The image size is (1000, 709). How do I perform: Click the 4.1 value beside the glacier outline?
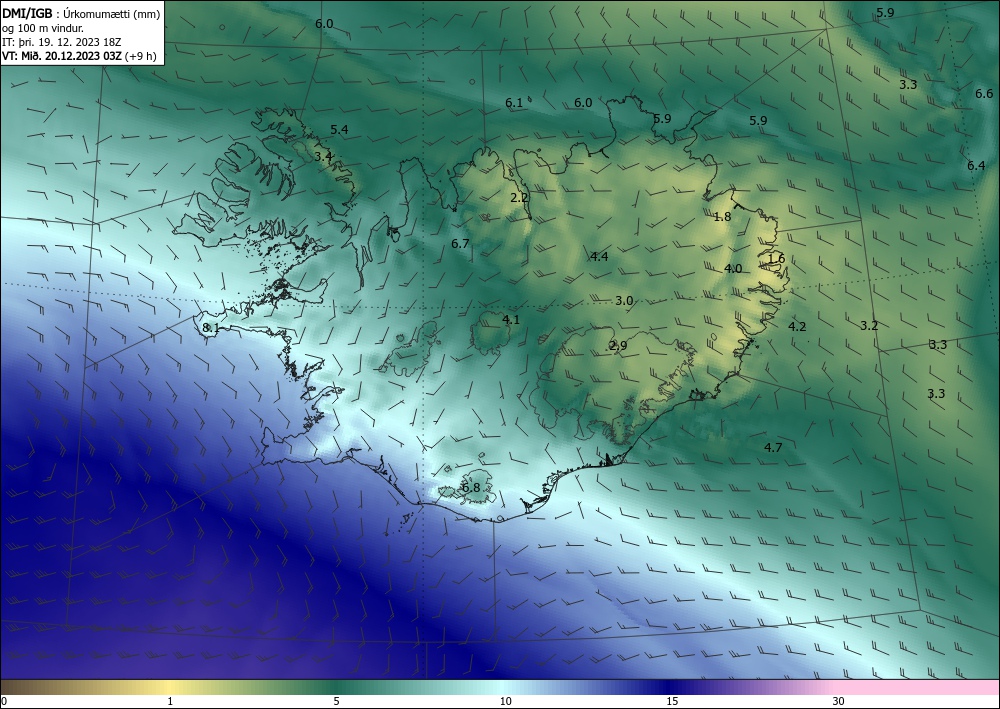[x=511, y=319]
